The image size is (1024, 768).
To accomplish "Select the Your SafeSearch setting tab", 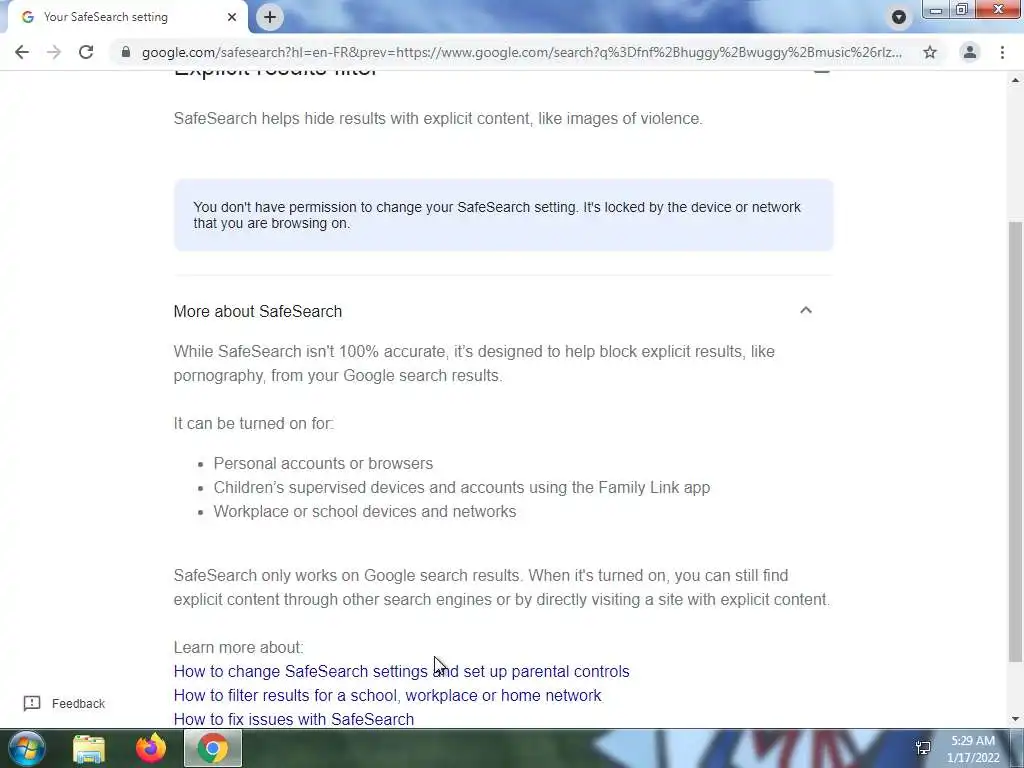I will click(x=127, y=17).
